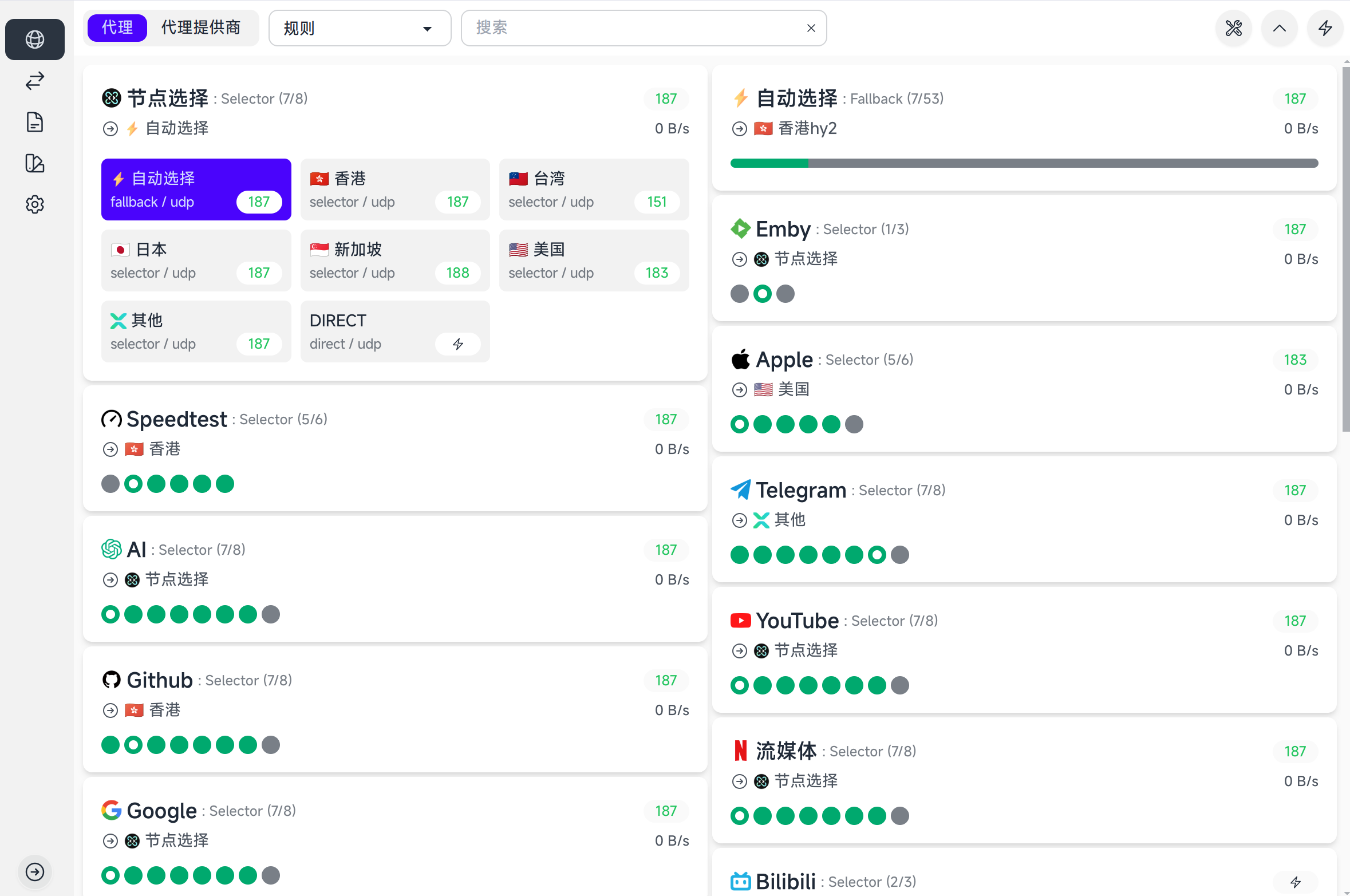
Task: Open the Rules sidebar icon
Action: click(35, 163)
